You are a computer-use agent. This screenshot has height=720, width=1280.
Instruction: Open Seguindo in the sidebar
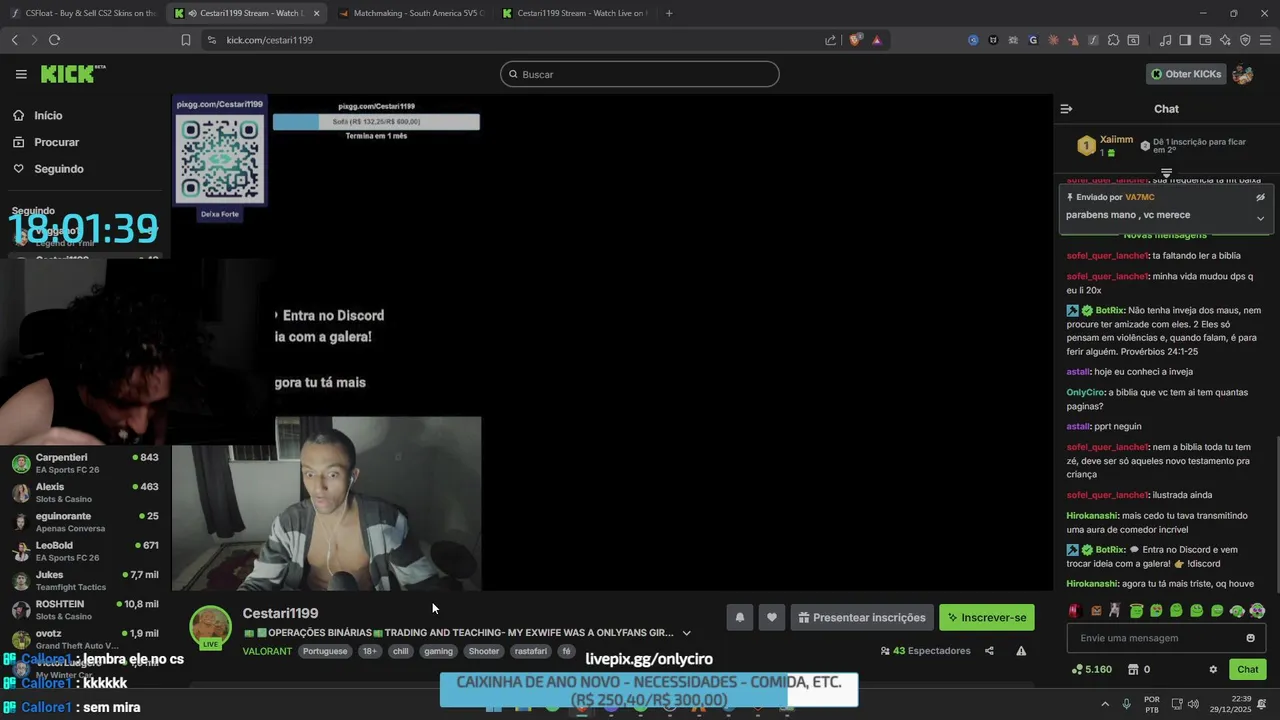coord(59,169)
